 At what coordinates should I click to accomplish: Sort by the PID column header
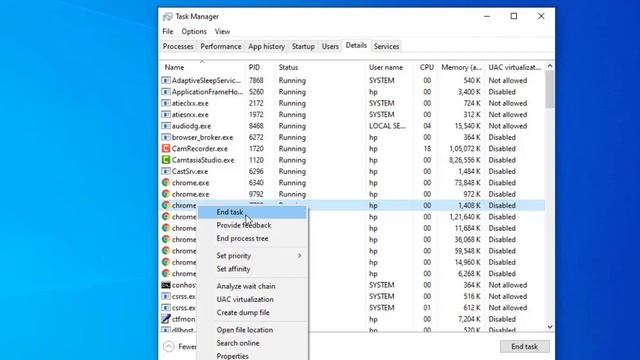(260, 67)
